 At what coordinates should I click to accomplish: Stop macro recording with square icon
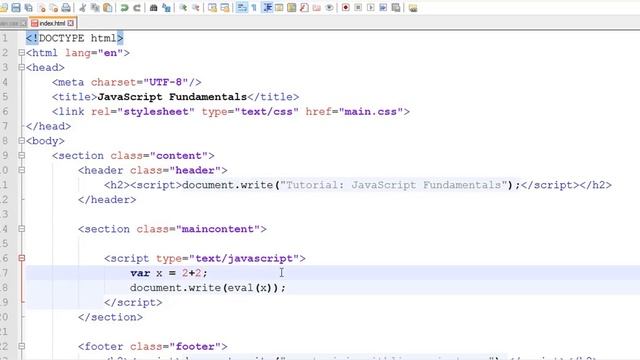[358, 7]
